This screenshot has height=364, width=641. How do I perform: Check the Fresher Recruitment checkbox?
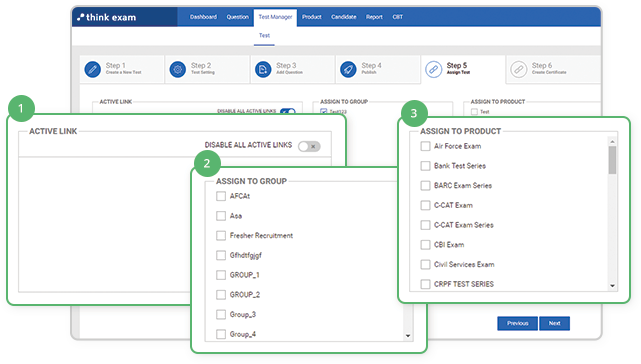[x=221, y=235]
